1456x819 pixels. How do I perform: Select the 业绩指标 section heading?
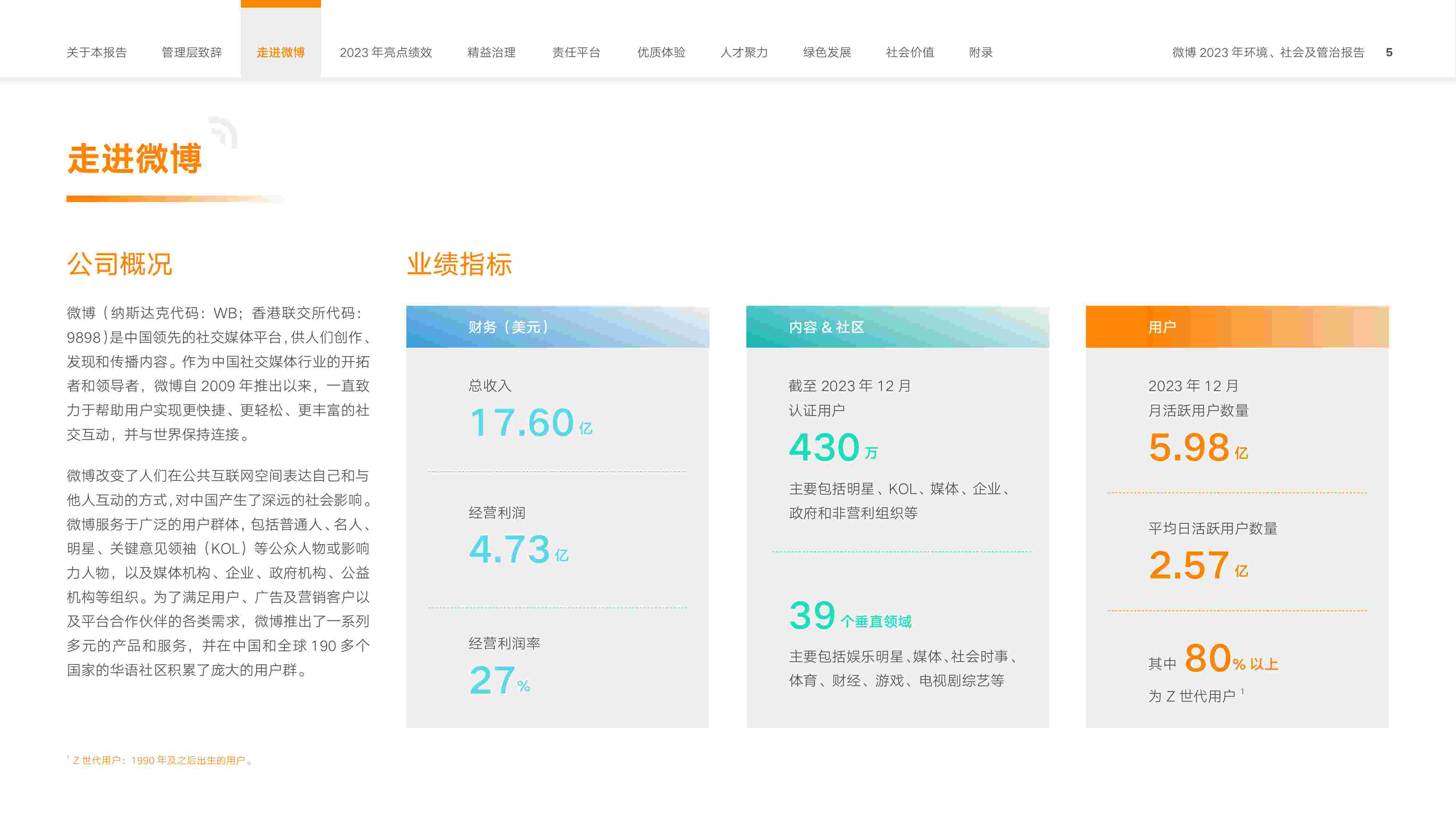tap(459, 264)
